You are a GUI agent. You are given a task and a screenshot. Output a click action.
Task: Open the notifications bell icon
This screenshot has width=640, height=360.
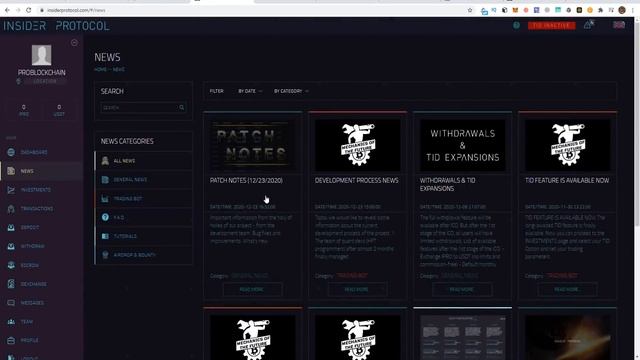588,25
